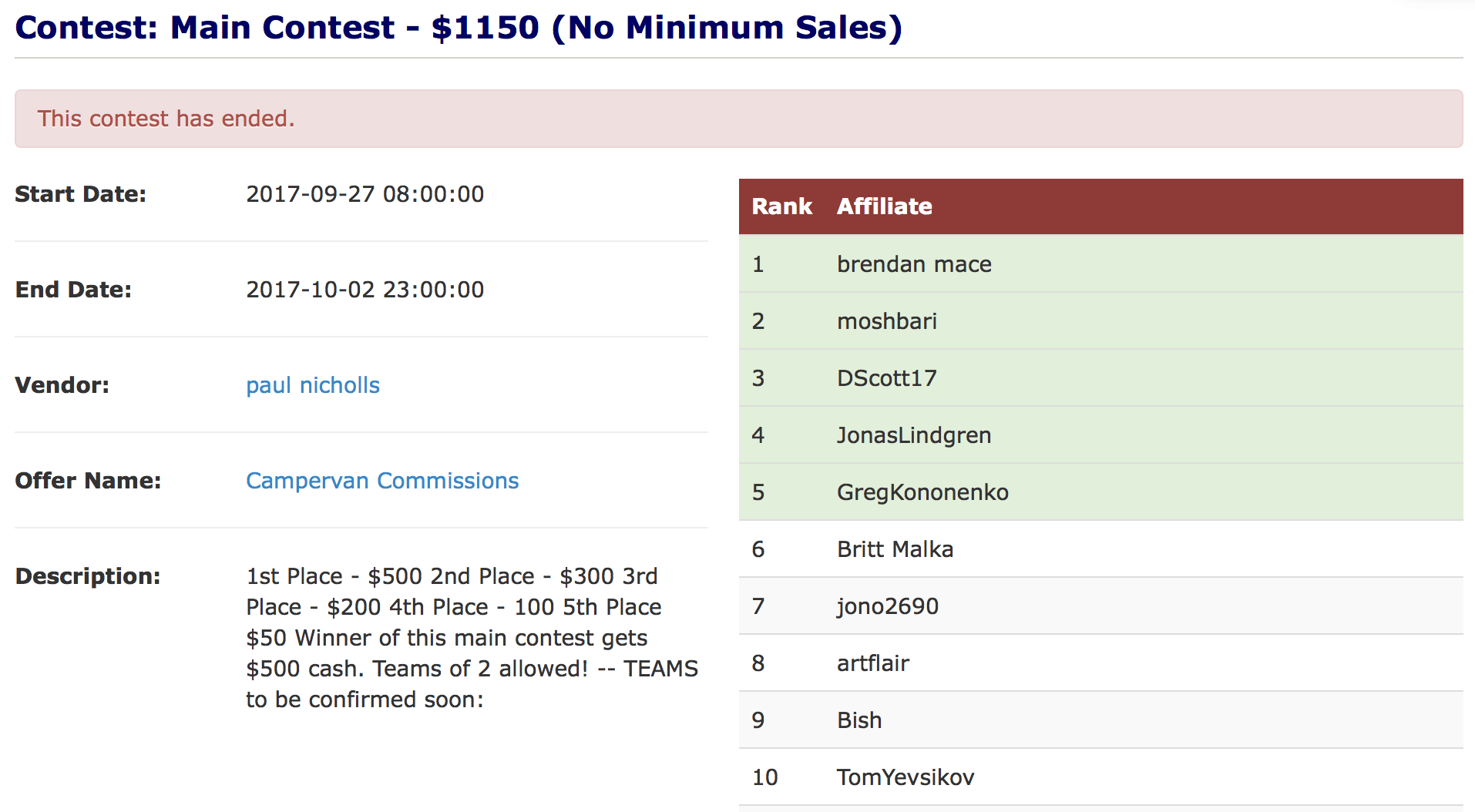Click the prize description text

click(472, 638)
